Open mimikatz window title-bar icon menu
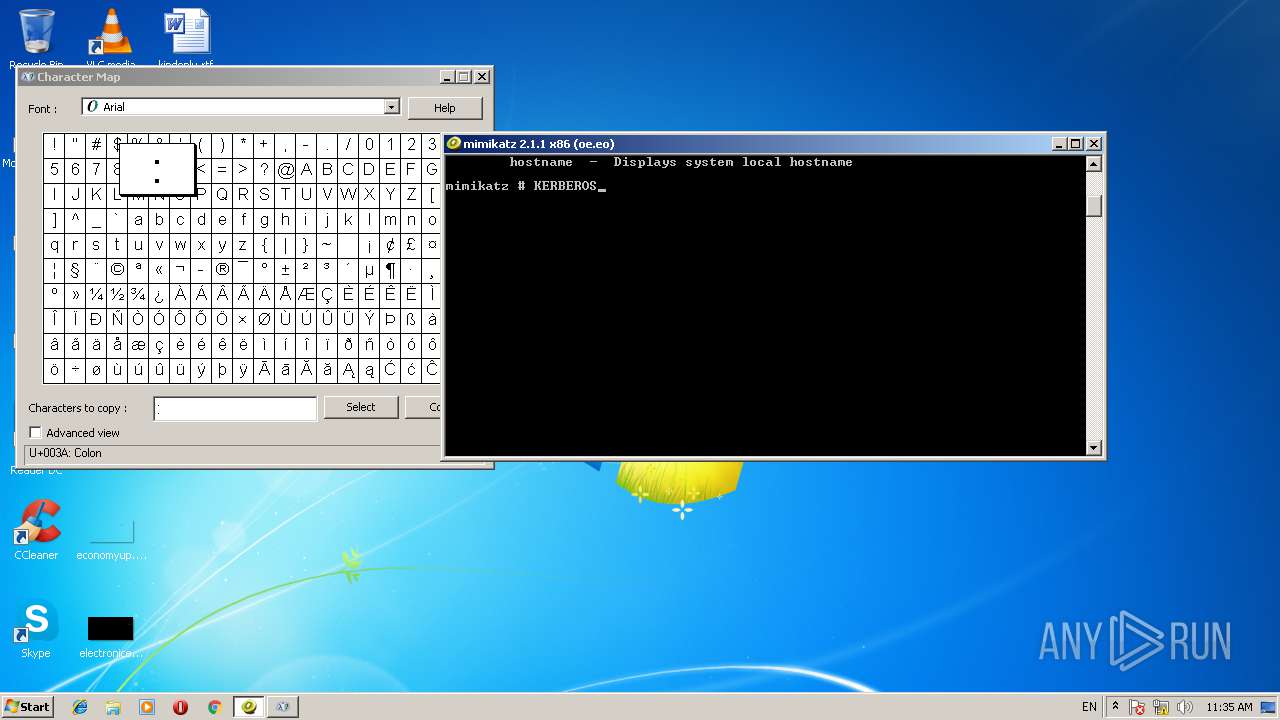 454,144
